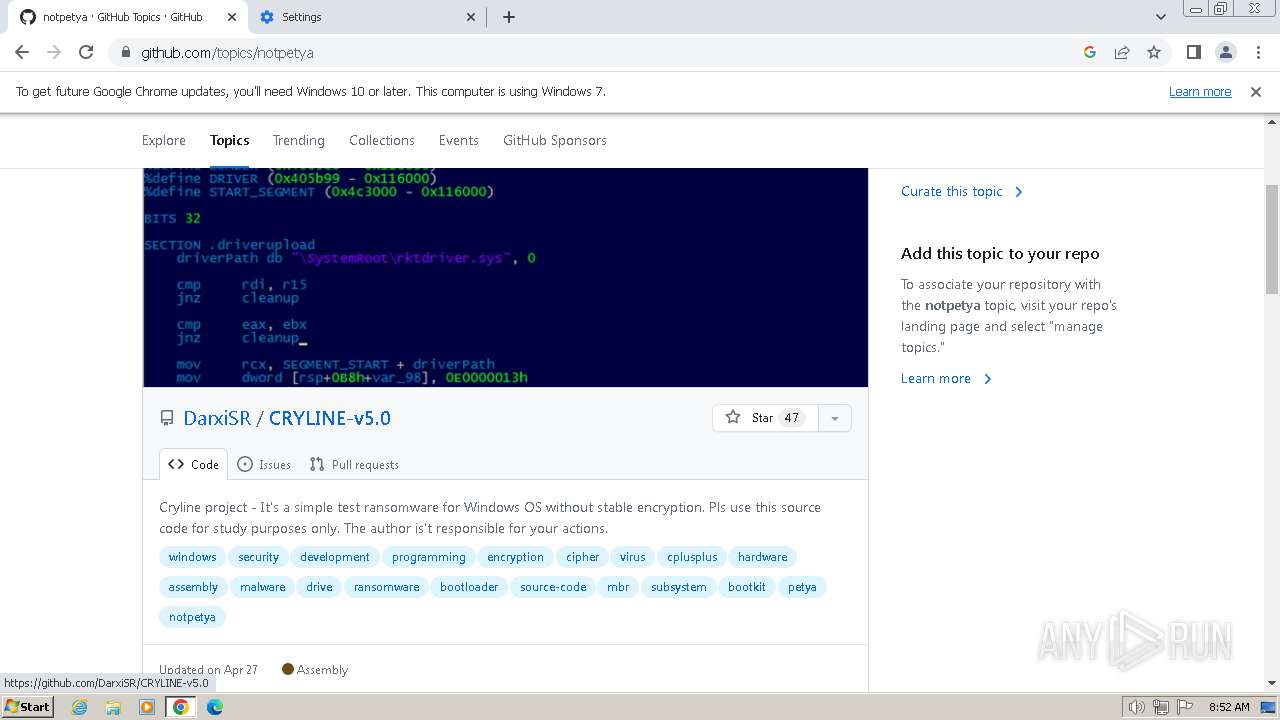Select the petya topic tag
This screenshot has height=720, width=1280.
(802, 587)
